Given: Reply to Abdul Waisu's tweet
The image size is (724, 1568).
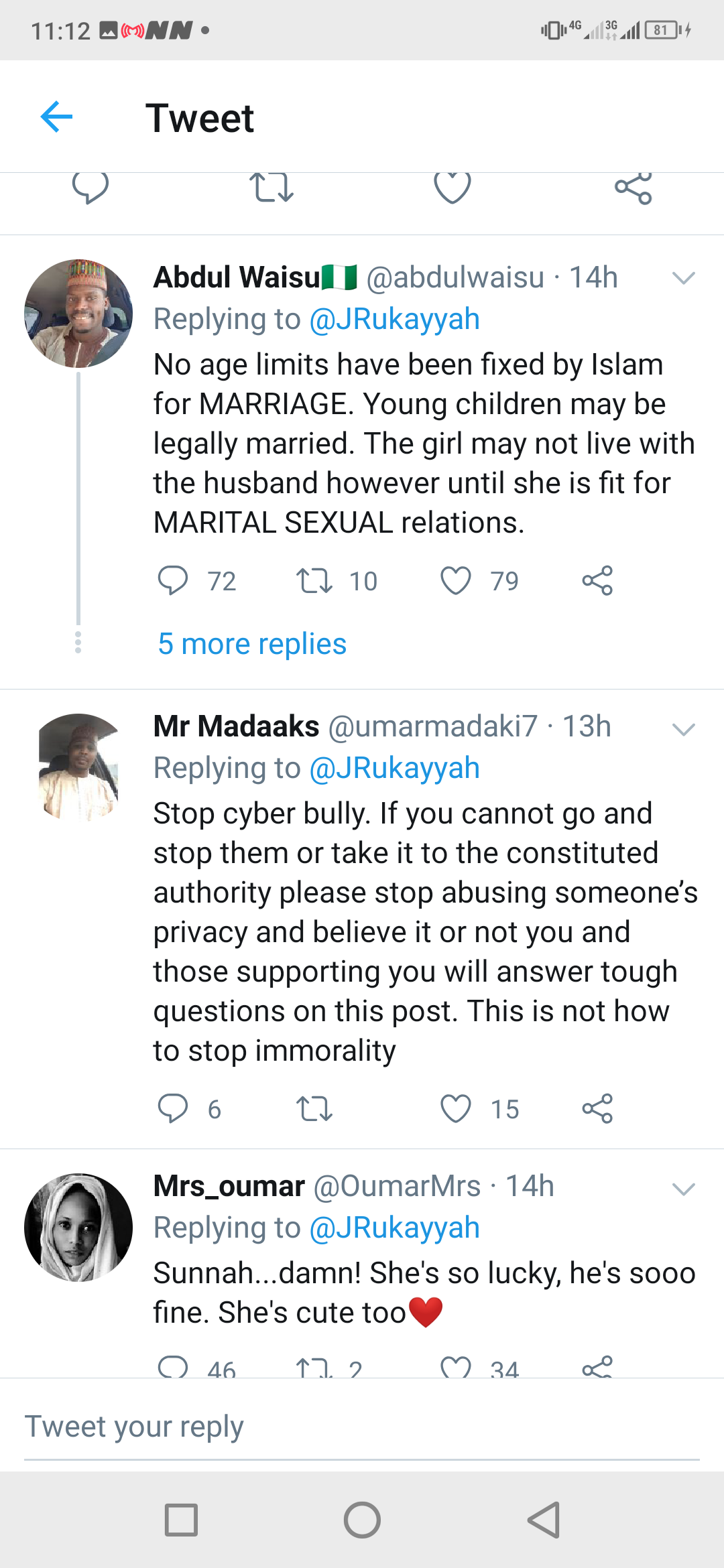Looking at the screenshot, I should click(x=172, y=580).
